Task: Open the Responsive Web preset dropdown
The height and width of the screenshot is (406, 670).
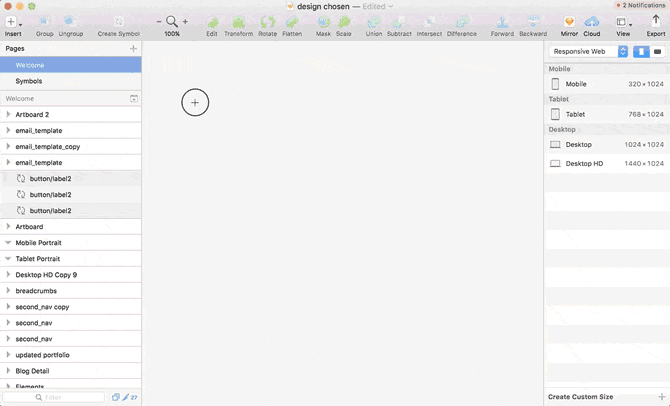Action: click(589, 51)
